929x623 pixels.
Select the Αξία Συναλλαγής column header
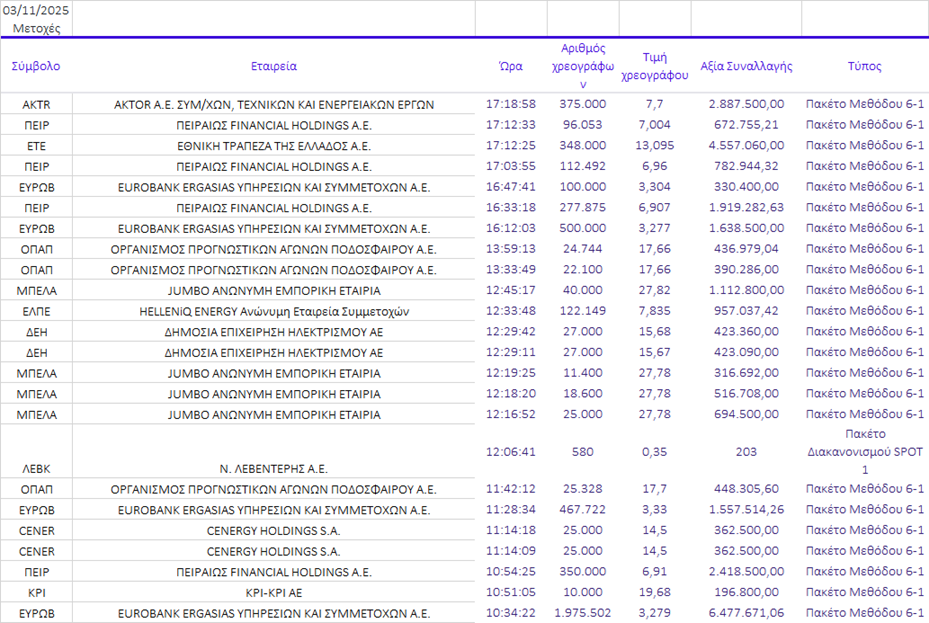[746, 66]
